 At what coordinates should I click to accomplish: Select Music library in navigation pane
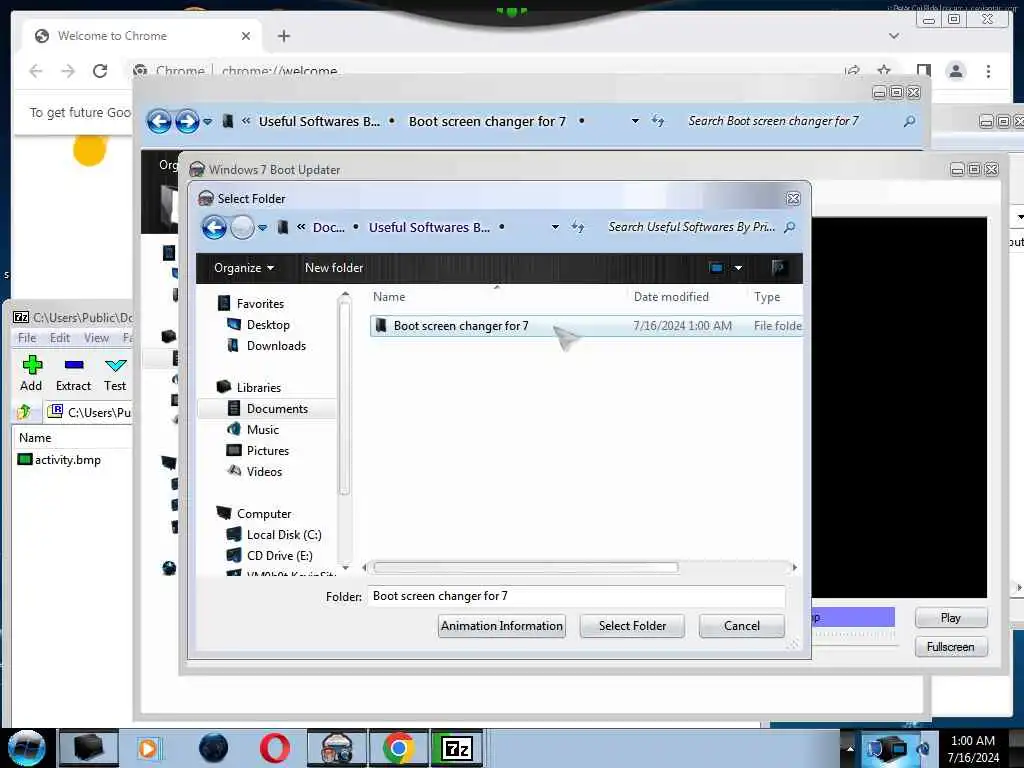(x=263, y=430)
